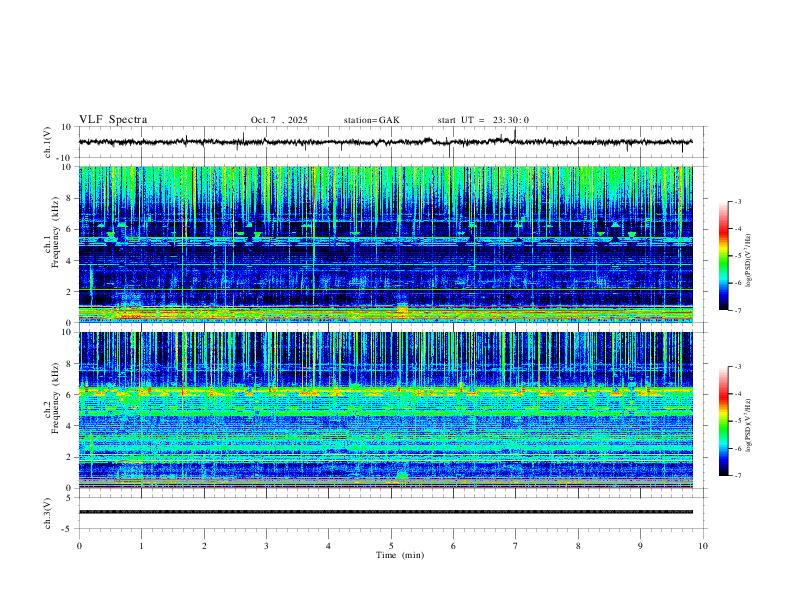Click the ch.1 PSD color scale bar
The height and width of the screenshot is (612, 792).
click(x=723, y=256)
